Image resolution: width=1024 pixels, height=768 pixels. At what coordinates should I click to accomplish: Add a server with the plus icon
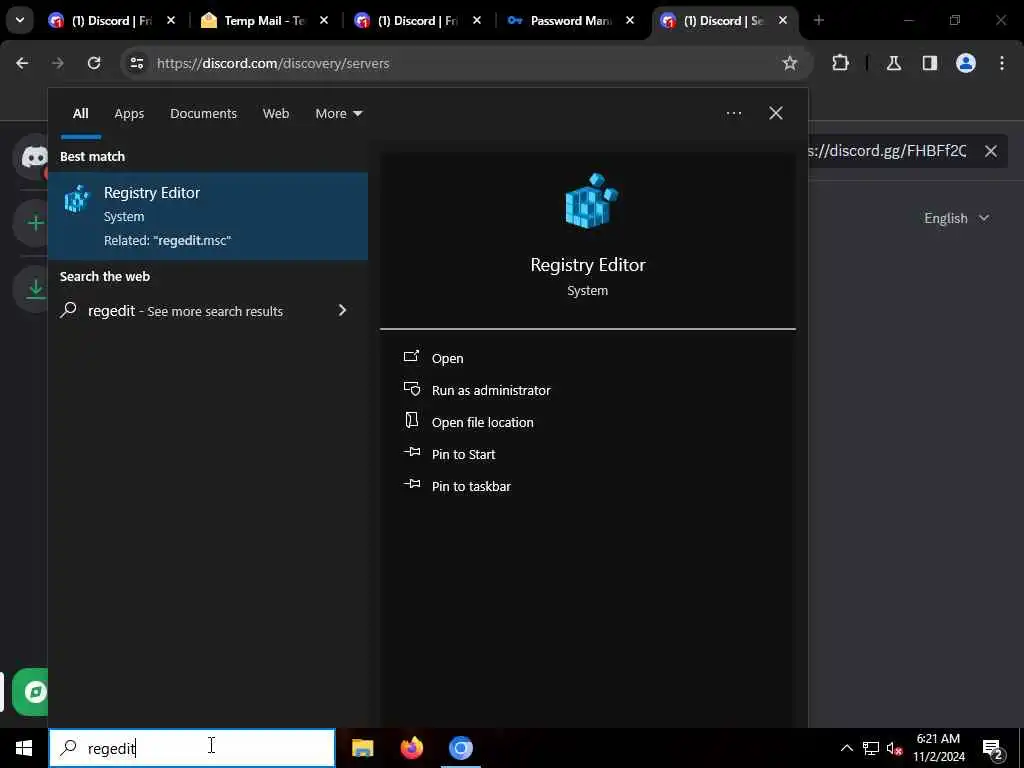[x=34, y=223]
